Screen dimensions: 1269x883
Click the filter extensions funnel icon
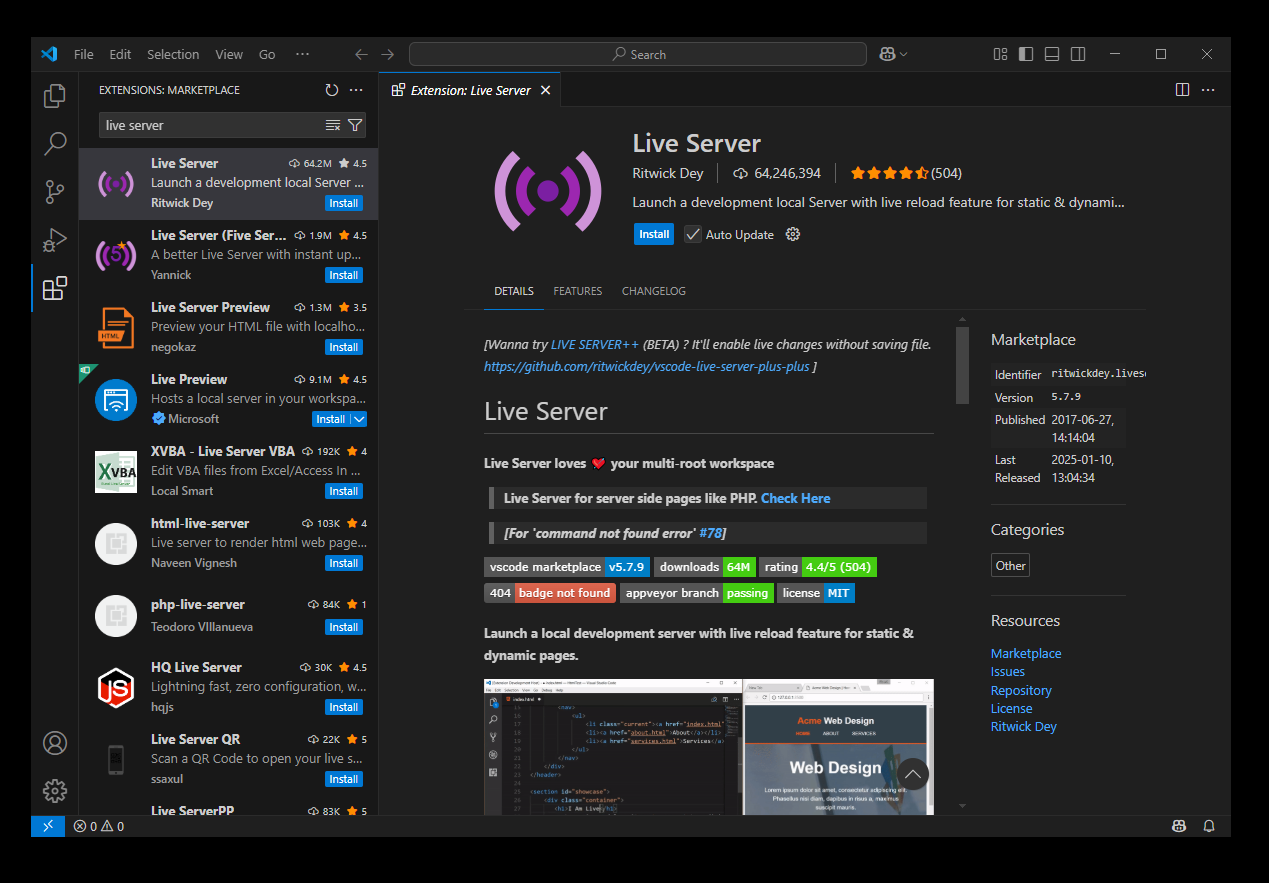[355, 125]
